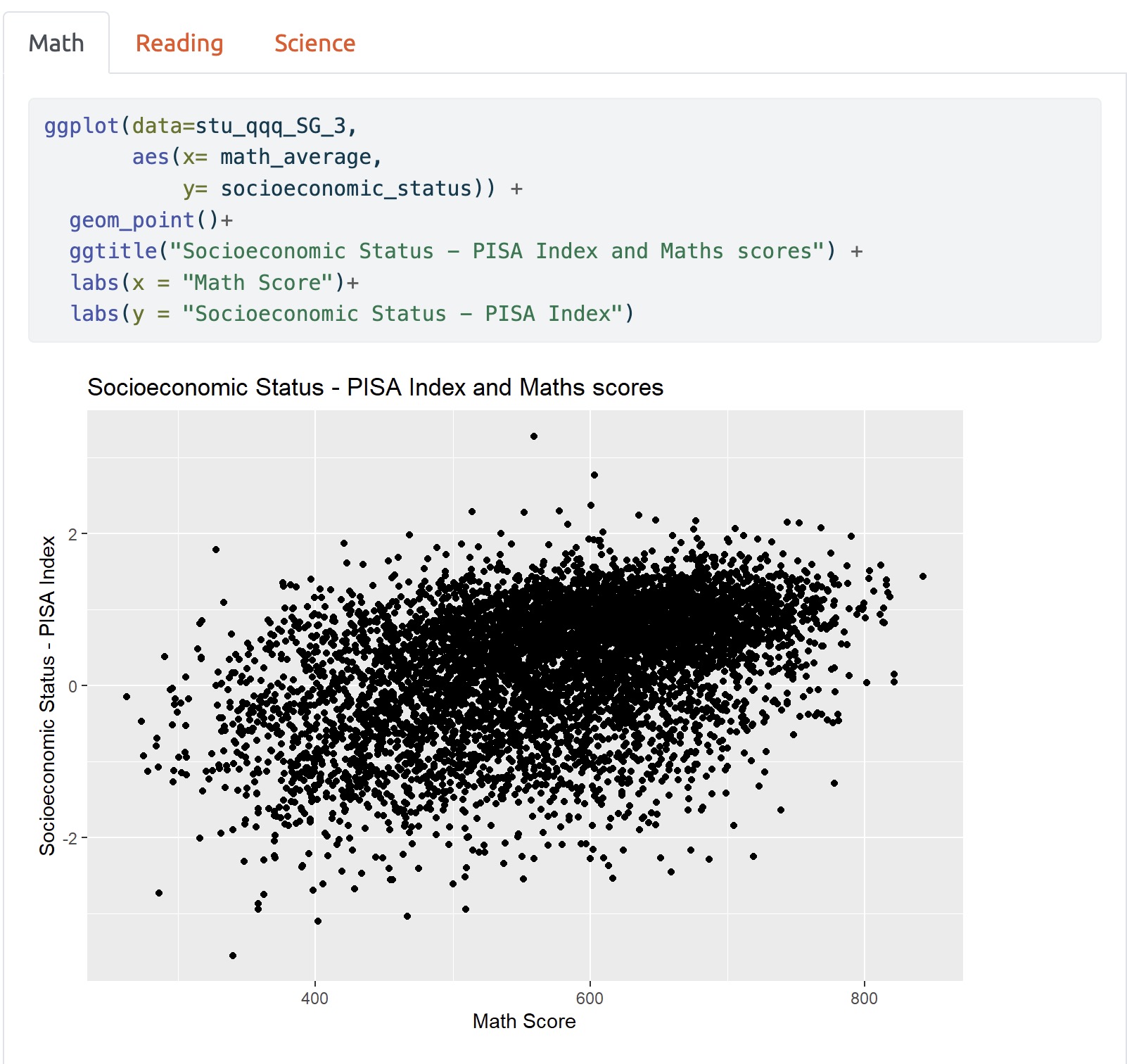Viewport: 1127px width, 1064px height.
Task: Click the stu_qqq_SG_3 dataset name in code
Action: 270,126
